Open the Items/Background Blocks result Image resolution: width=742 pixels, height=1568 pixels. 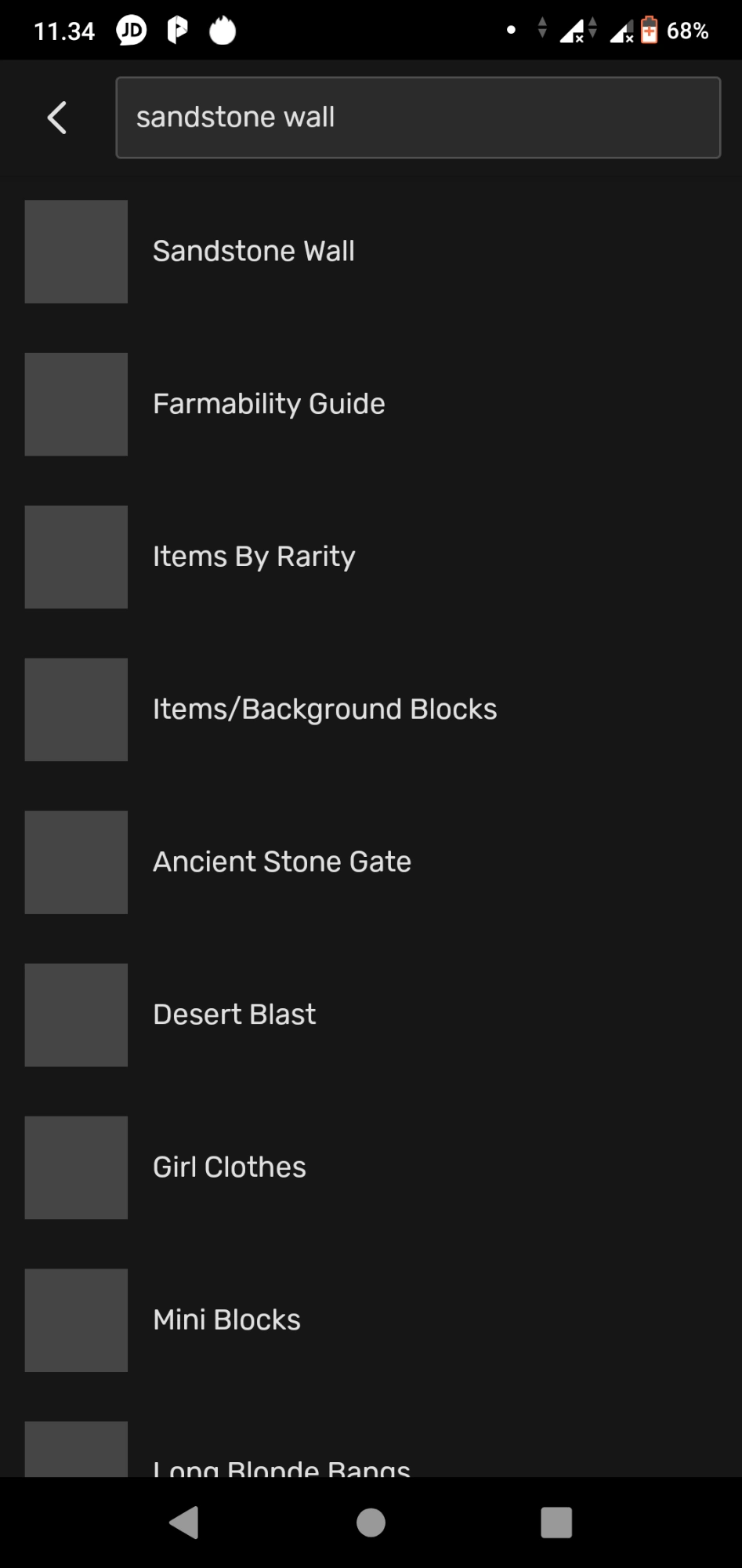click(x=324, y=710)
